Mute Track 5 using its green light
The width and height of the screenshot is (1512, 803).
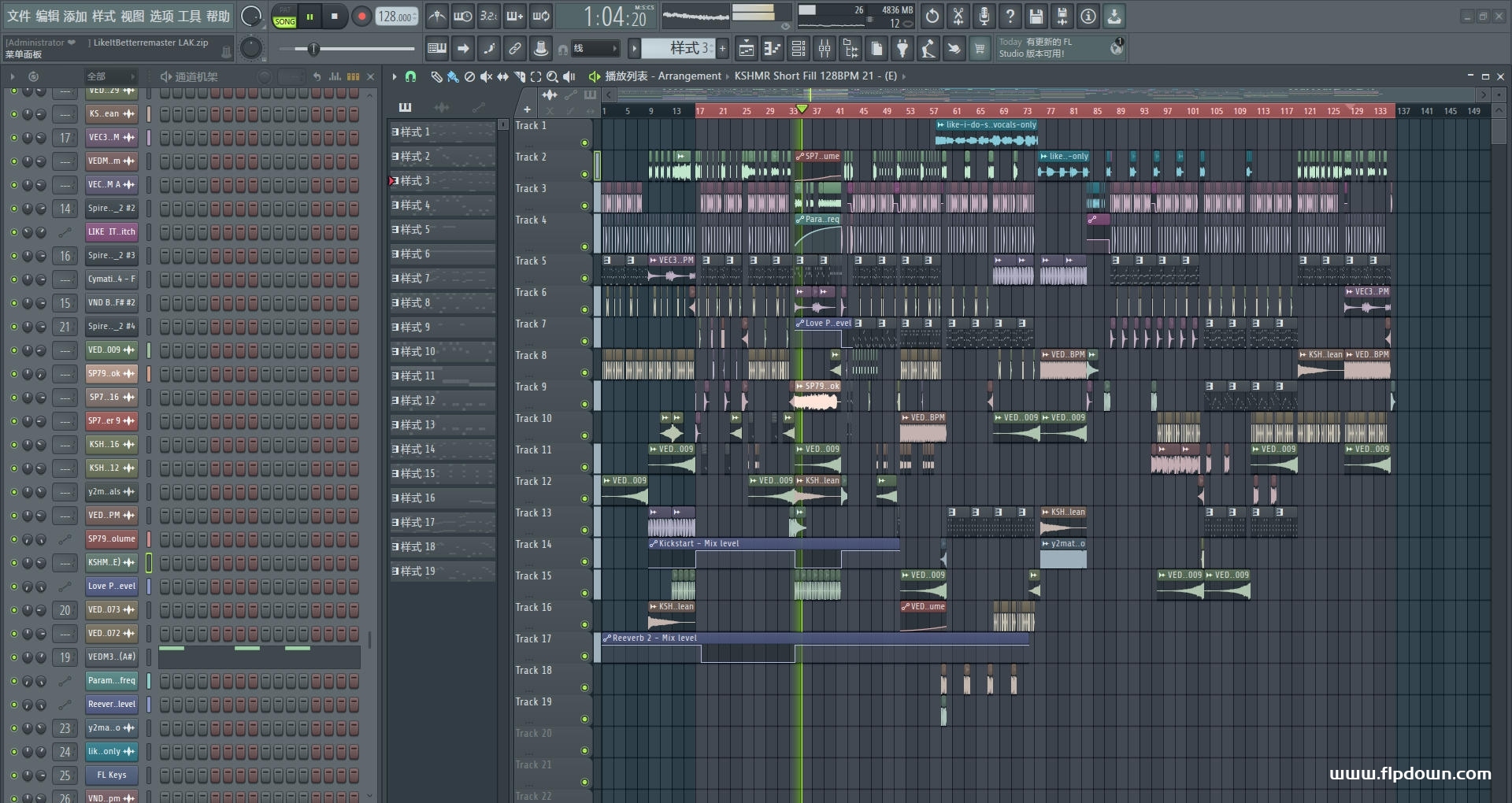[584, 278]
